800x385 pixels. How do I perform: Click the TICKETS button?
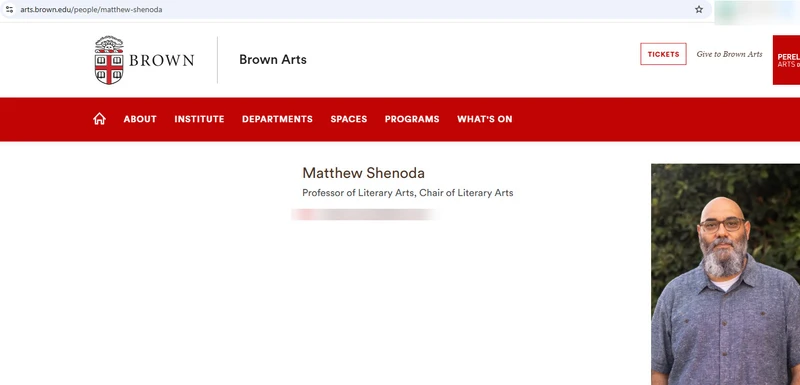coord(663,54)
